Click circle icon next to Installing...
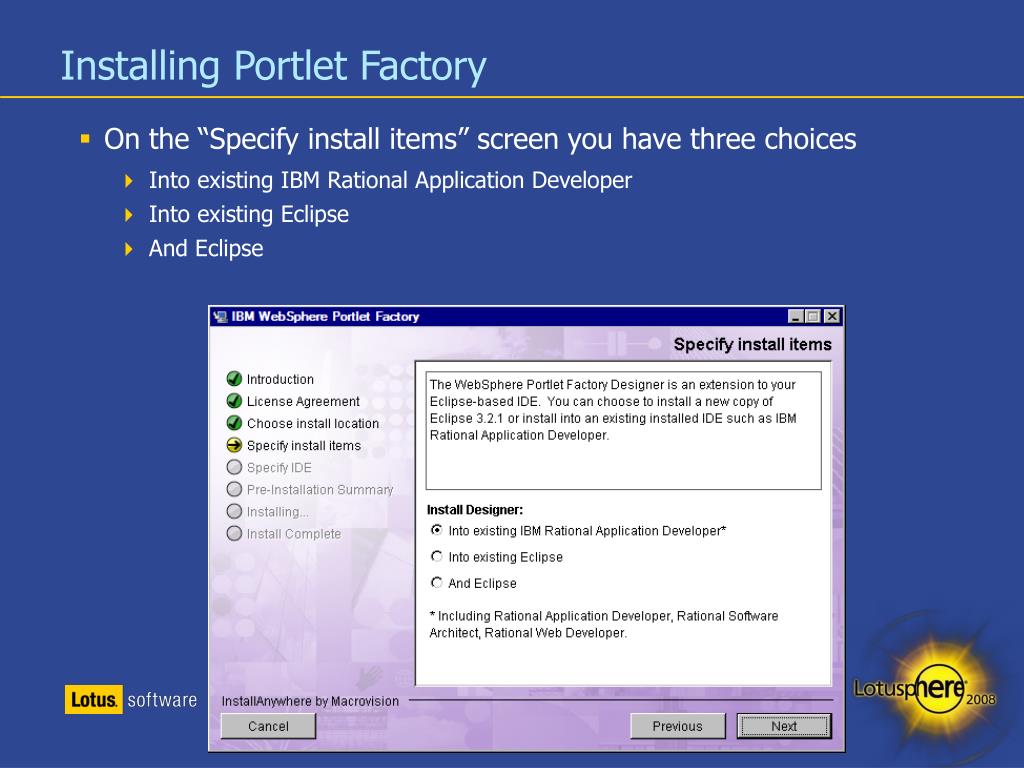This screenshot has width=1024, height=768. pos(234,511)
